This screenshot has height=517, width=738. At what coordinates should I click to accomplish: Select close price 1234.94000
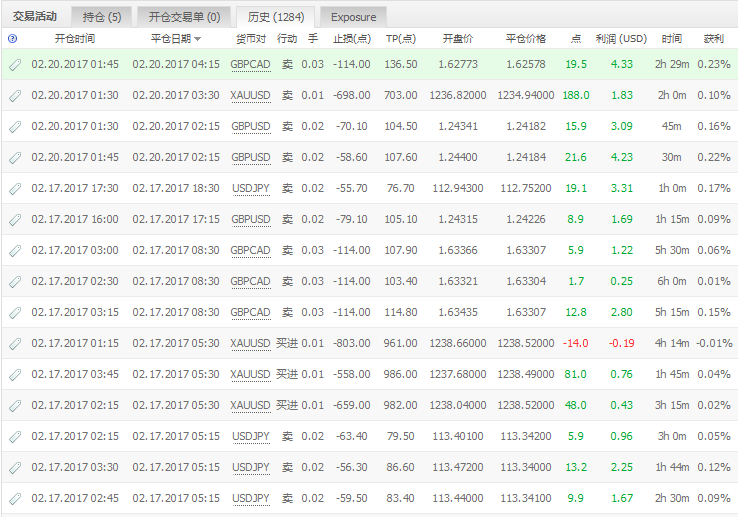(x=526, y=96)
